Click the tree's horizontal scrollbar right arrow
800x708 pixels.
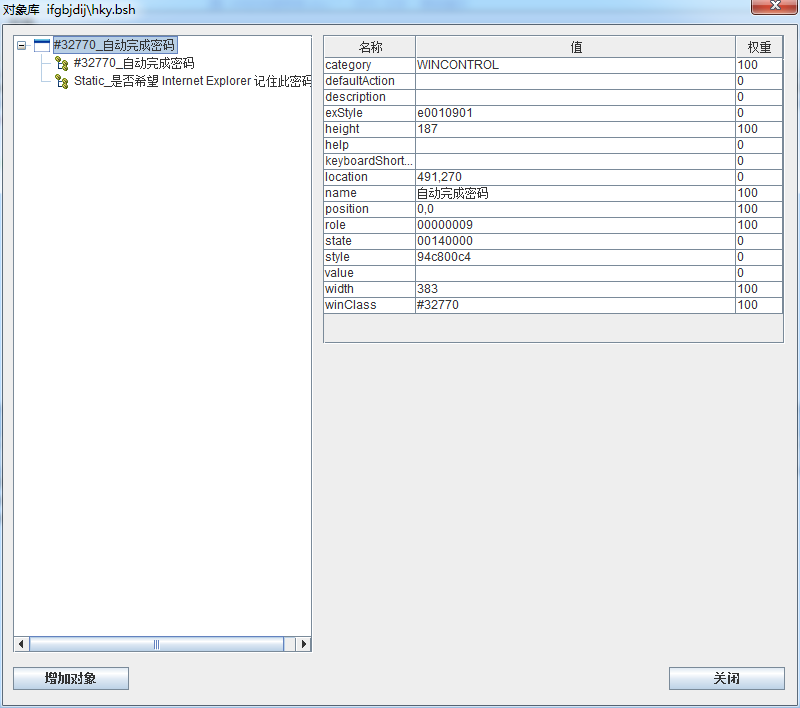coord(304,644)
